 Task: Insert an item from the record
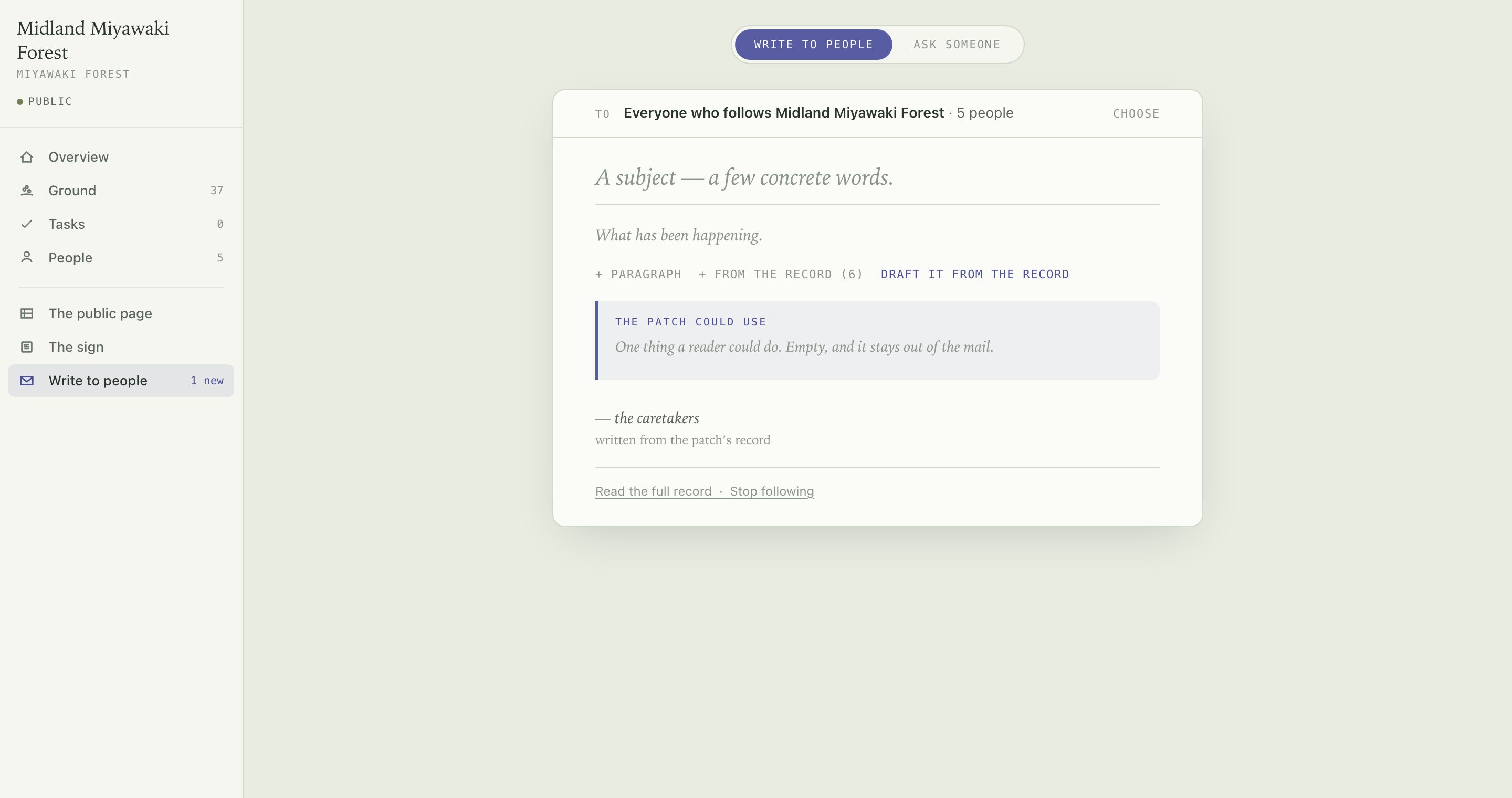781,274
